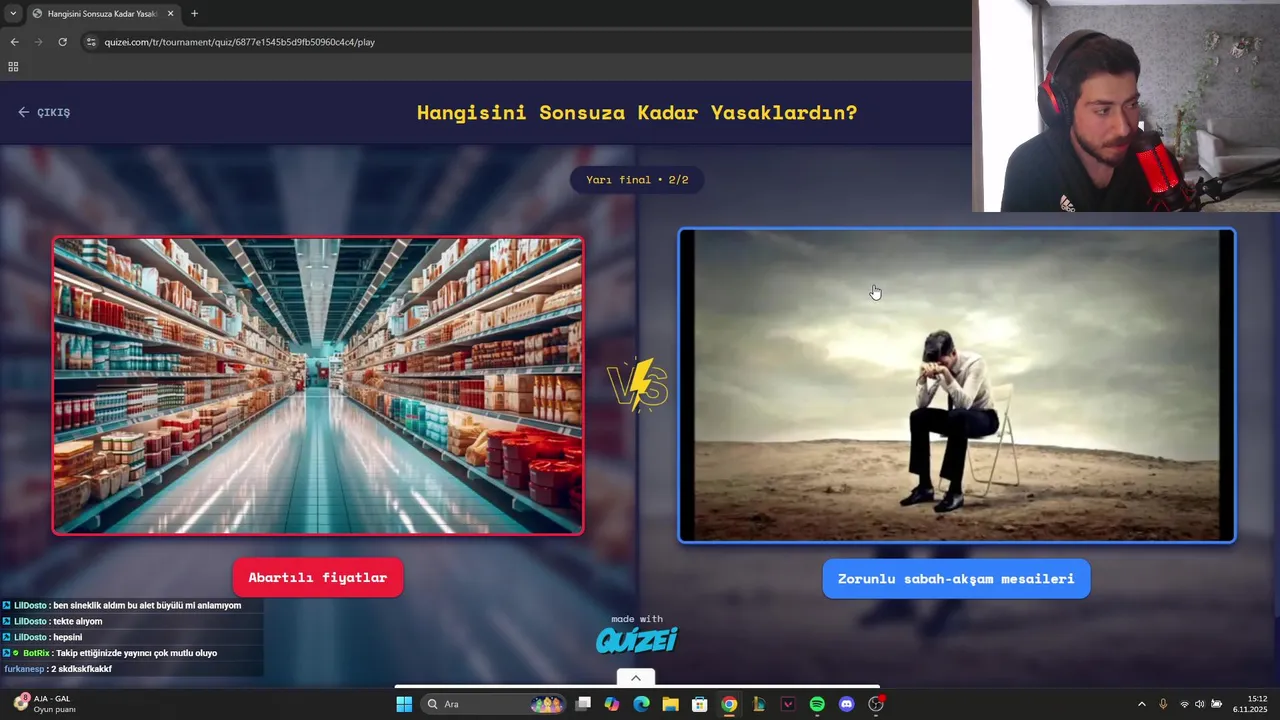Open battery status in system tray
This screenshot has height=720, width=1280.
1216,704
